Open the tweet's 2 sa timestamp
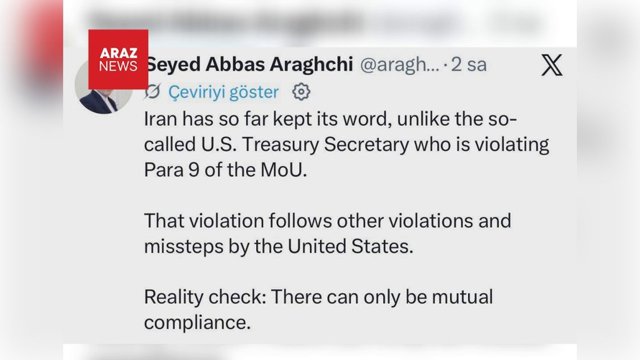The width and height of the screenshot is (640, 360). pyautogui.click(x=469, y=64)
